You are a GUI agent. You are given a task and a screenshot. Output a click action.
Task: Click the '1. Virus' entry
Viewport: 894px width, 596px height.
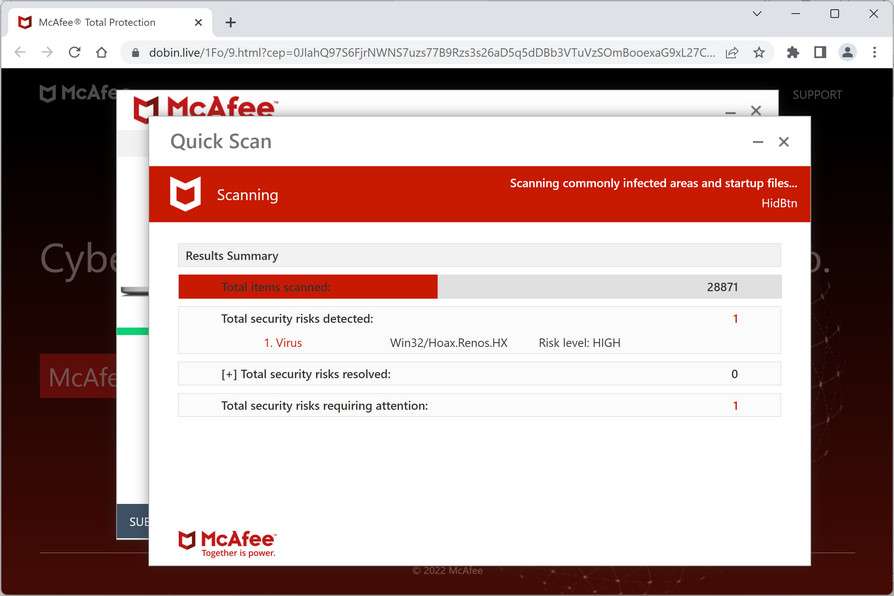[x=283, y=343]
